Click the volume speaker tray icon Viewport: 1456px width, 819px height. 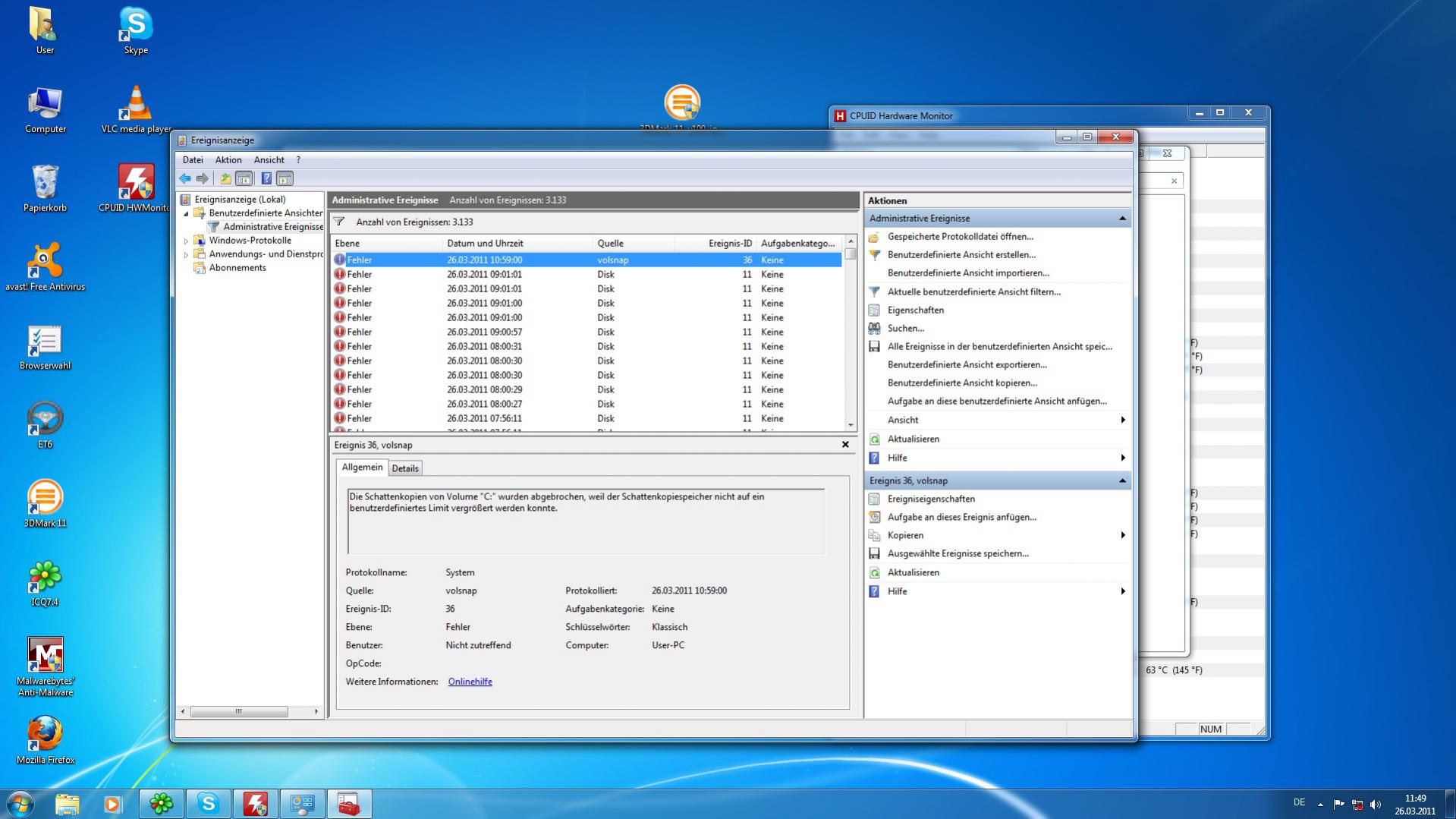pos(1376,805)
